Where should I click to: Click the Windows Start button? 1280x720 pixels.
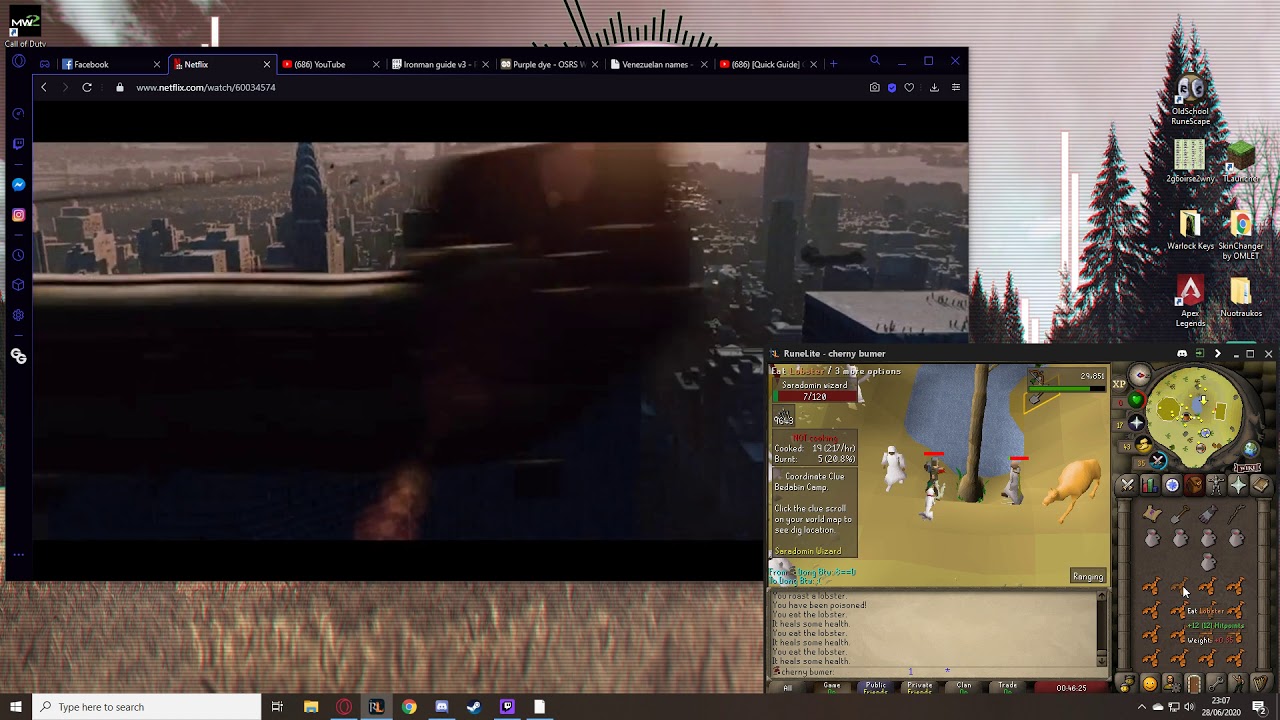[x=16, y=707]
